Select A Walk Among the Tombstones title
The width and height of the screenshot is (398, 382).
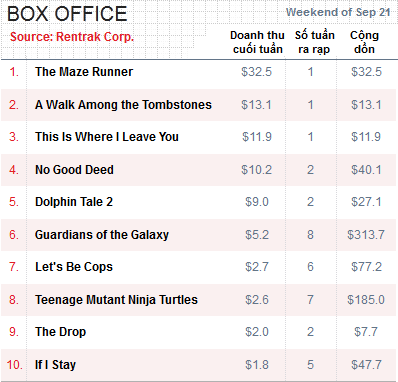[x=123, y=105]
